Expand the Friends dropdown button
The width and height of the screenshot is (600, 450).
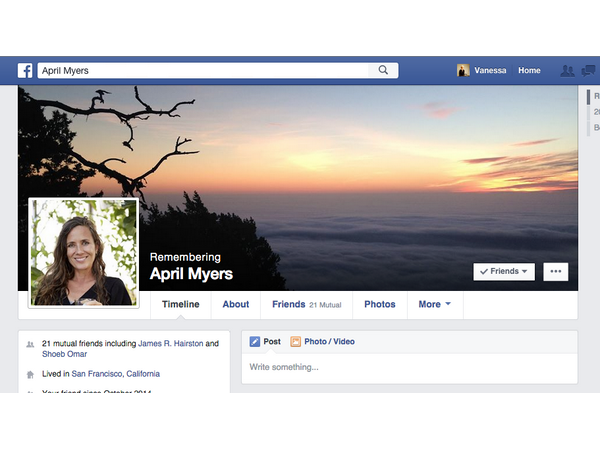click(x=504, y=272)
